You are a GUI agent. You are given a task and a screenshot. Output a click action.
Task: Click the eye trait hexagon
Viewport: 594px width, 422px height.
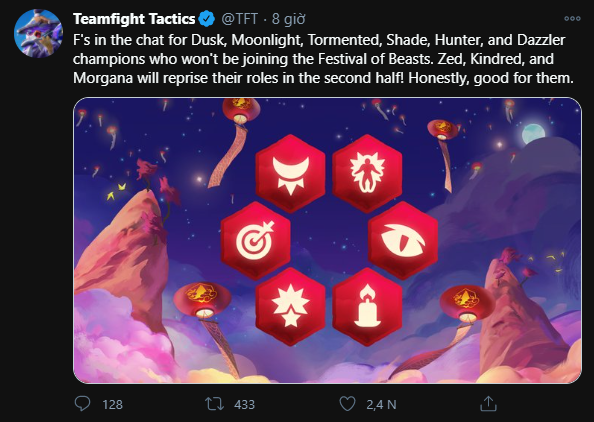pyautogui.click(x=403, y=241)
